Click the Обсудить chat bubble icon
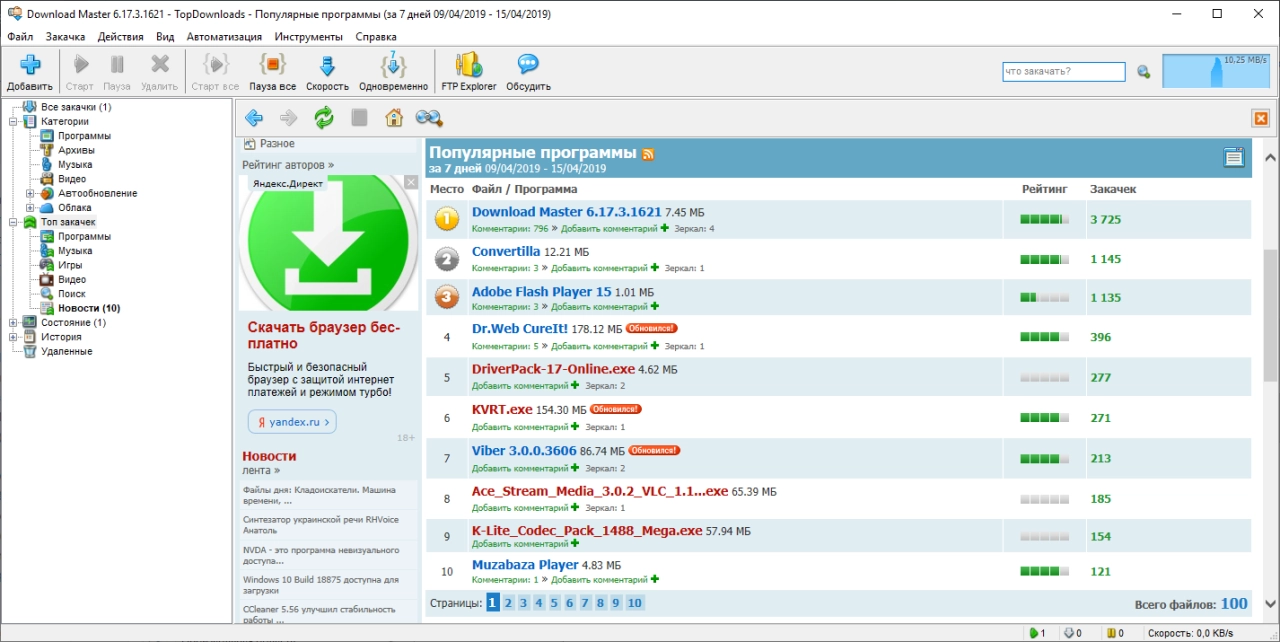The width and height of the screenshot is (1280, 642). pos(528,65)
